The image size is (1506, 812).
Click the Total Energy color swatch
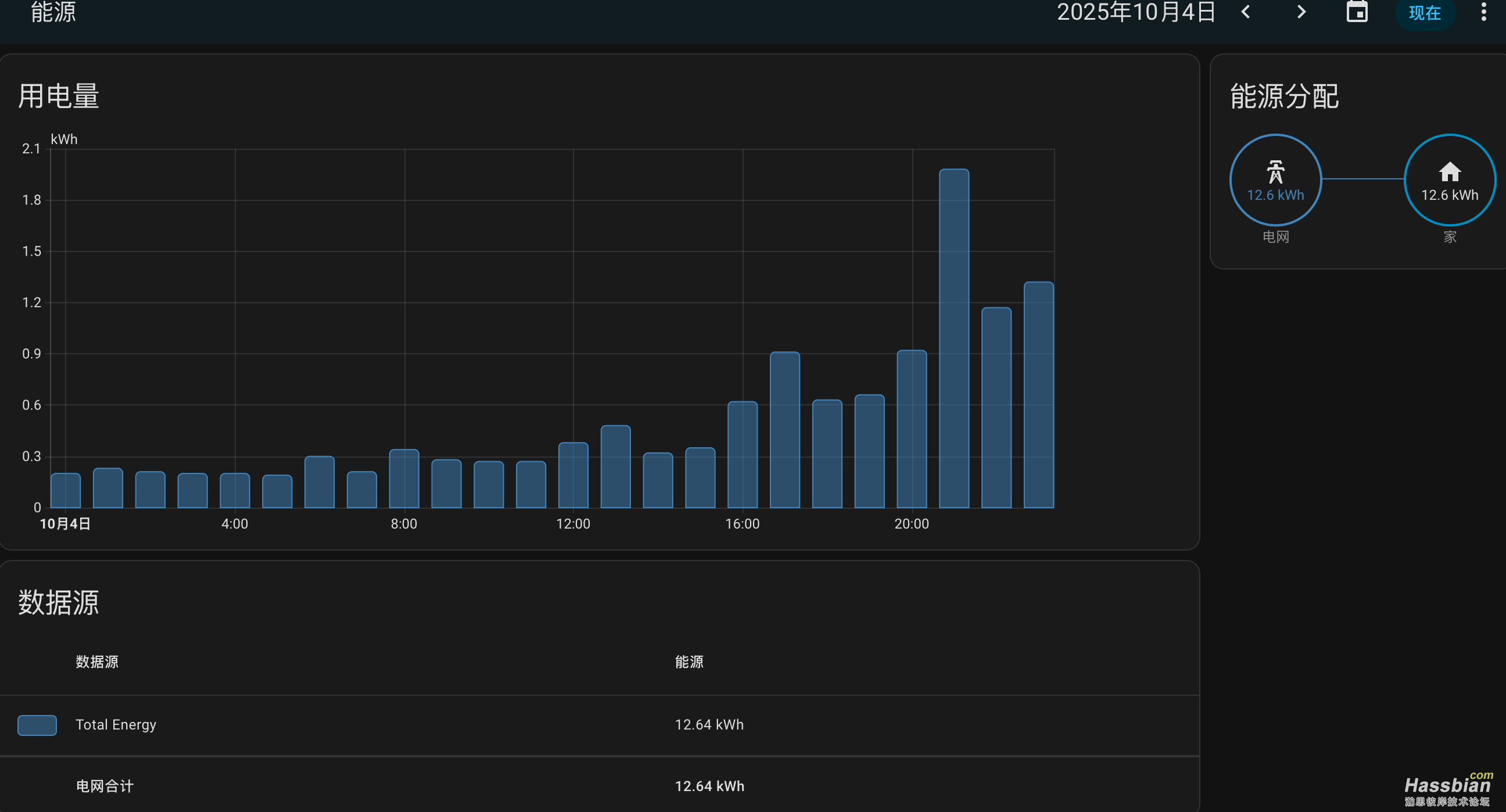[37, 725]
